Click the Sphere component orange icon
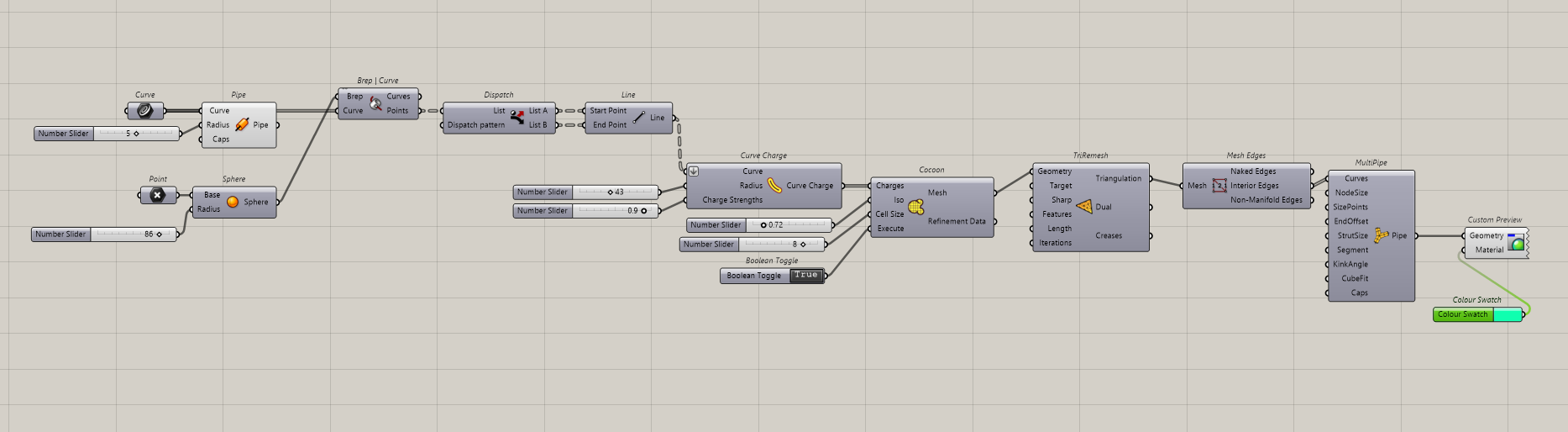1568x432 pixels. pyautogui.click(x=233, y=202)
